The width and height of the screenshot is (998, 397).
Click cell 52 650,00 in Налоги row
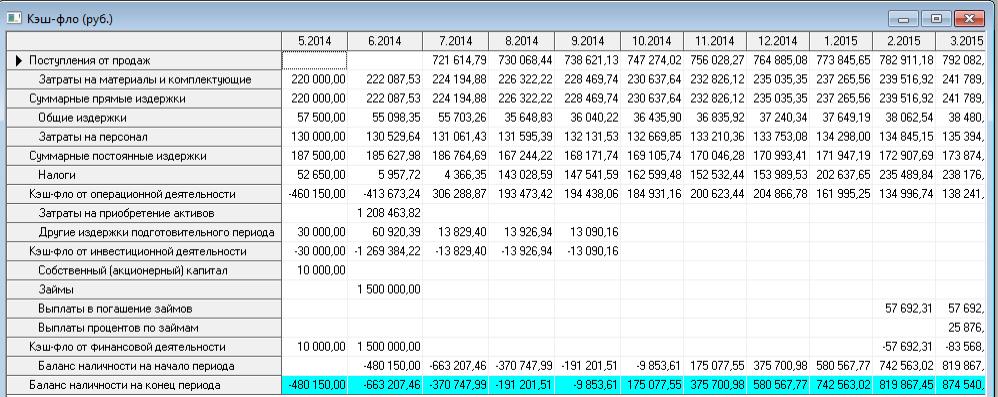pyautogui.click(x=314, y=175)
